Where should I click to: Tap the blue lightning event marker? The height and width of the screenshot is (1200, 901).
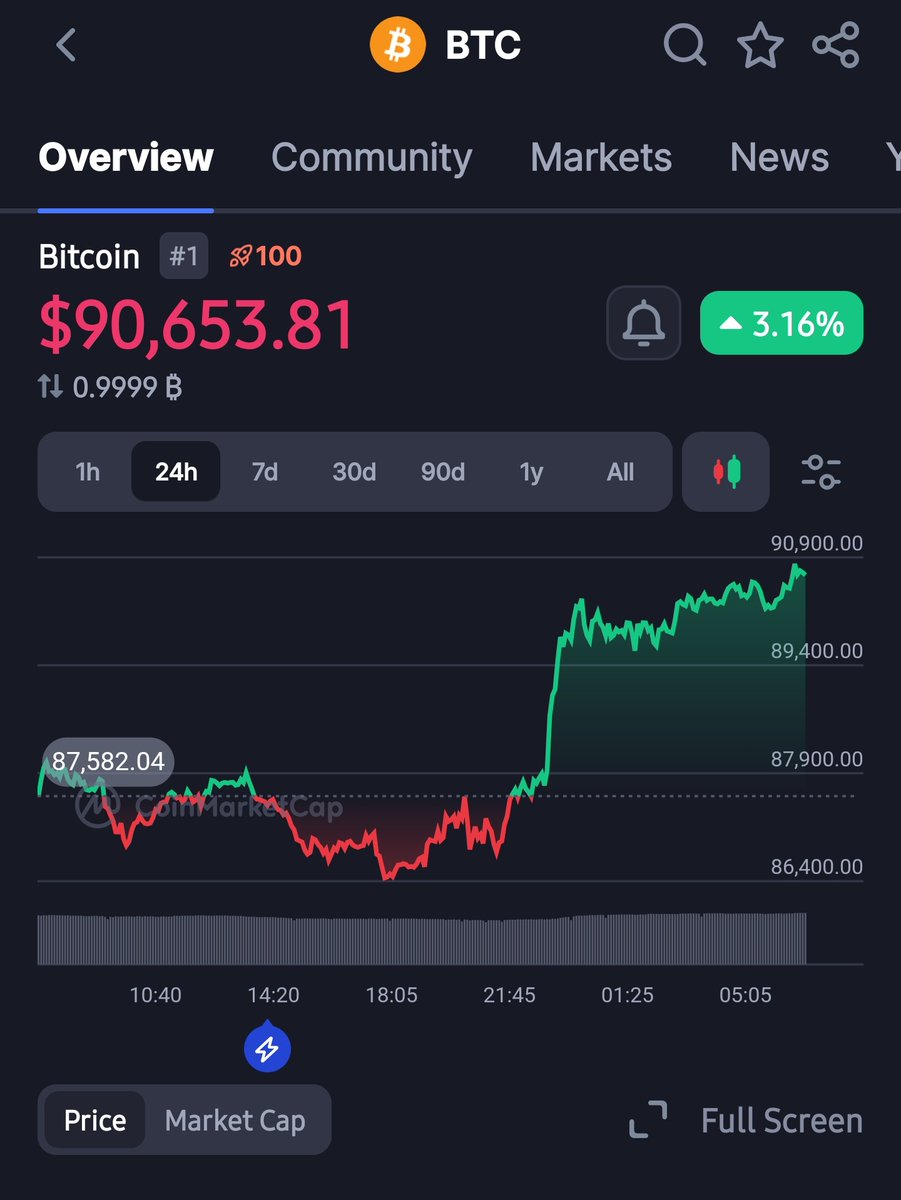coord(267,1049)
